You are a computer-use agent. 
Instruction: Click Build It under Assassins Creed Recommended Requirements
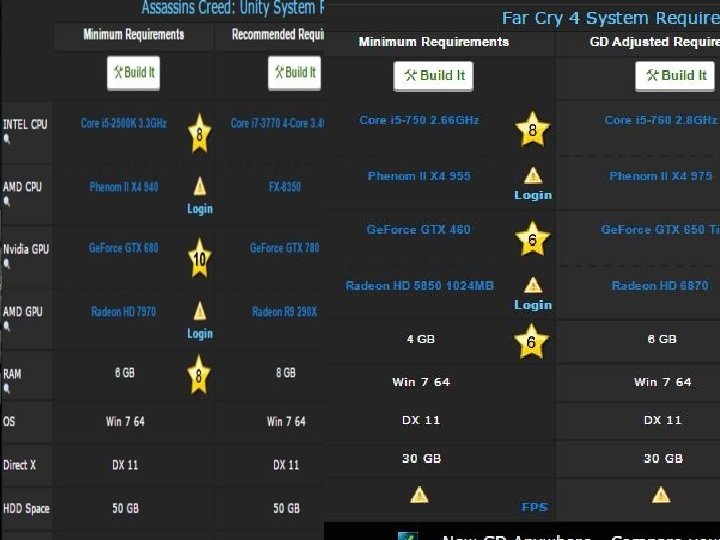294,73
